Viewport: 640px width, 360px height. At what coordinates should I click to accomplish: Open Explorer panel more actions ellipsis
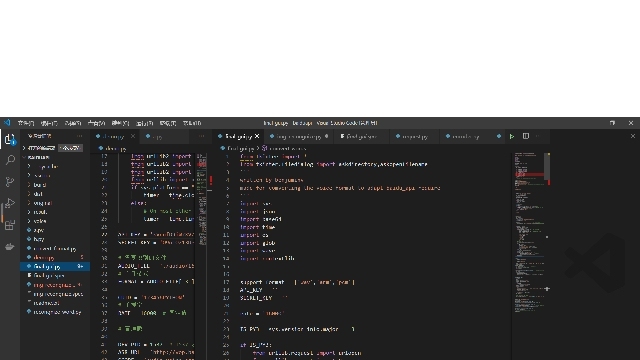[x=80, y=136]
